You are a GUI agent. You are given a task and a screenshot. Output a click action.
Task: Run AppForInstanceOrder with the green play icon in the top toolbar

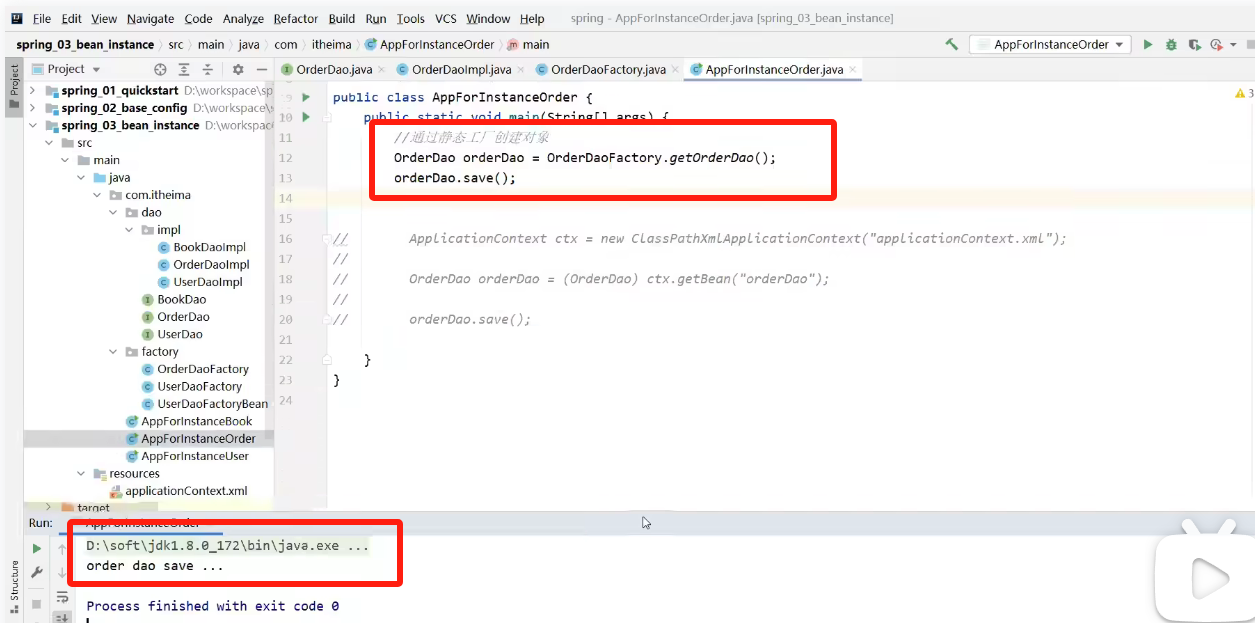click(1148, 44)
